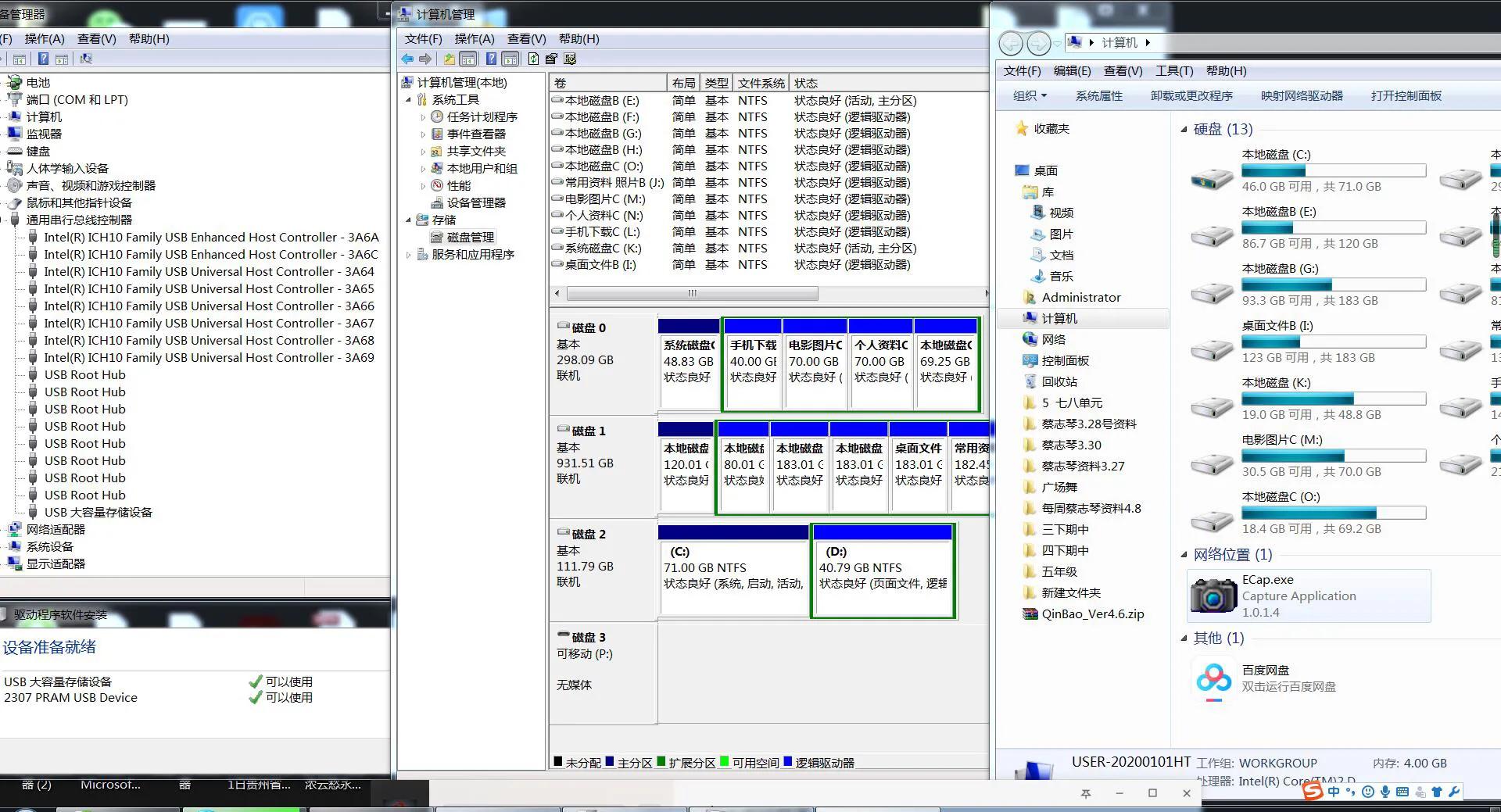The width and height of the screenshot is (1501, 812).
Task: Open the Sogou input method logo
Action: click(x=1313, y=791)
